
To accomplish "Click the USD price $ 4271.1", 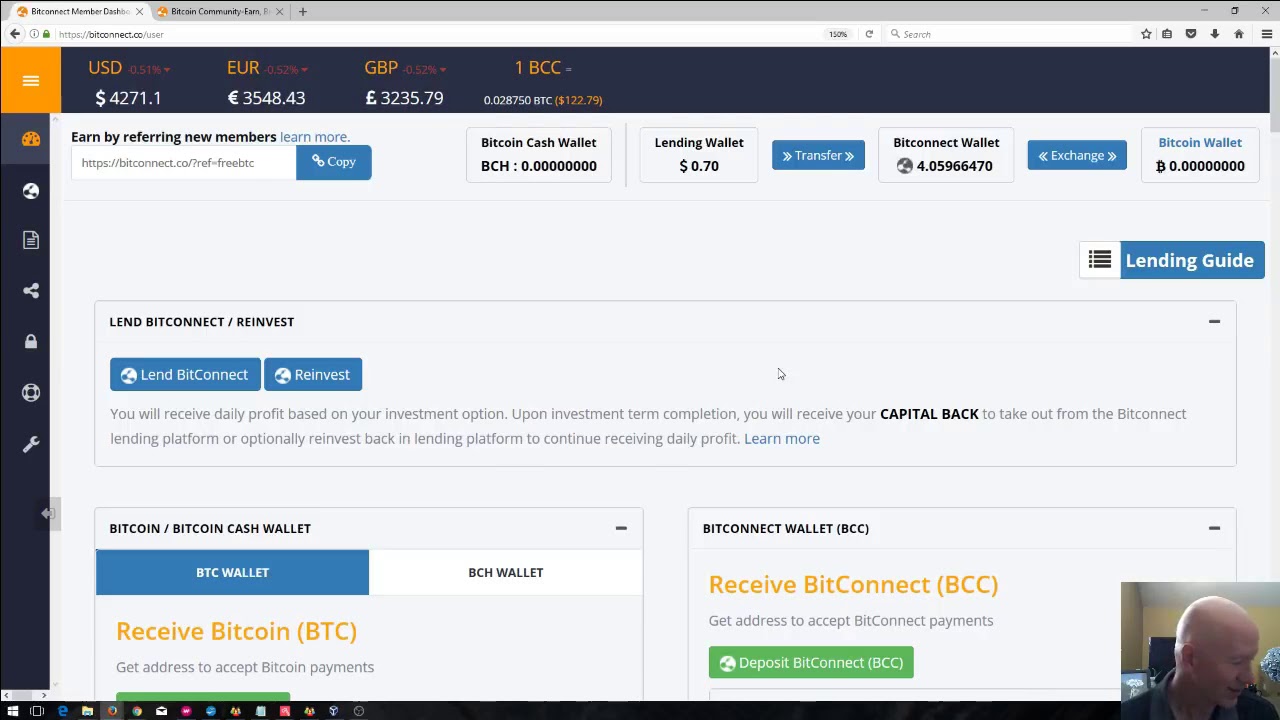I will [128, 98].
